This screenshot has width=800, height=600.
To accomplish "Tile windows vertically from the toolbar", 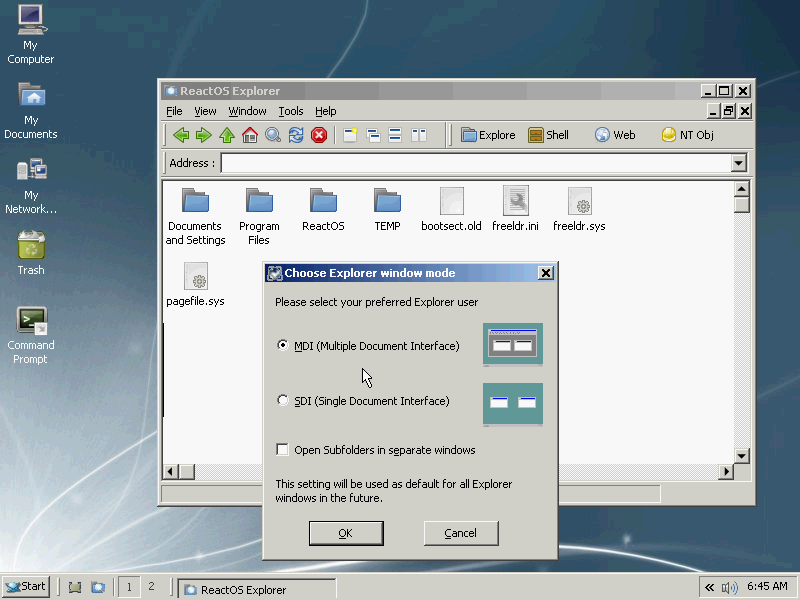I will coord(419,135).
